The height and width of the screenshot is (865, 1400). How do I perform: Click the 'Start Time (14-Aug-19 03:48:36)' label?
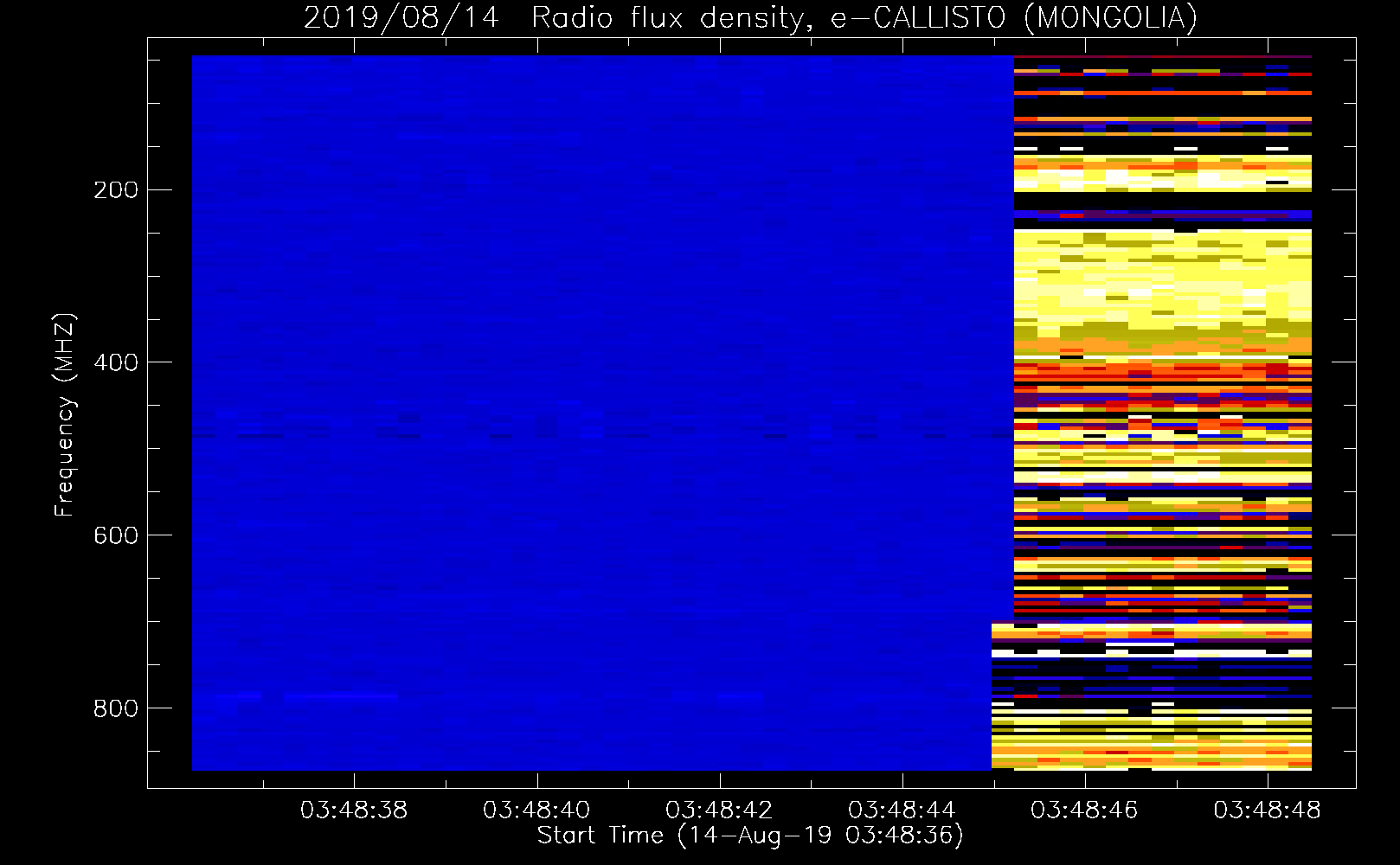coord(750,836)
